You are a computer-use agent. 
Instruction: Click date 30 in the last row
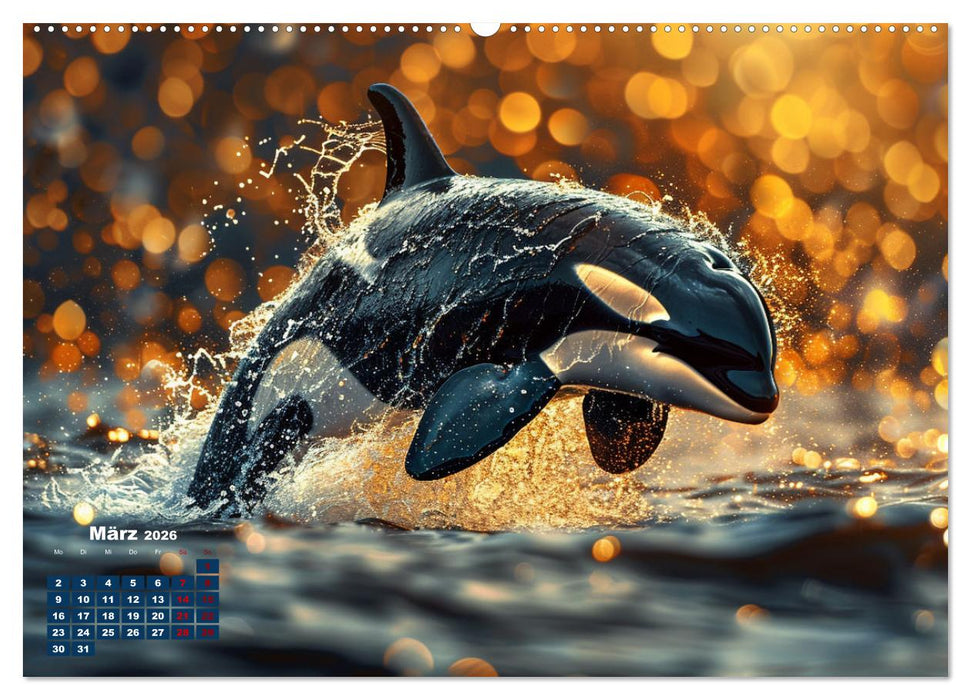(x=58, y=649)
